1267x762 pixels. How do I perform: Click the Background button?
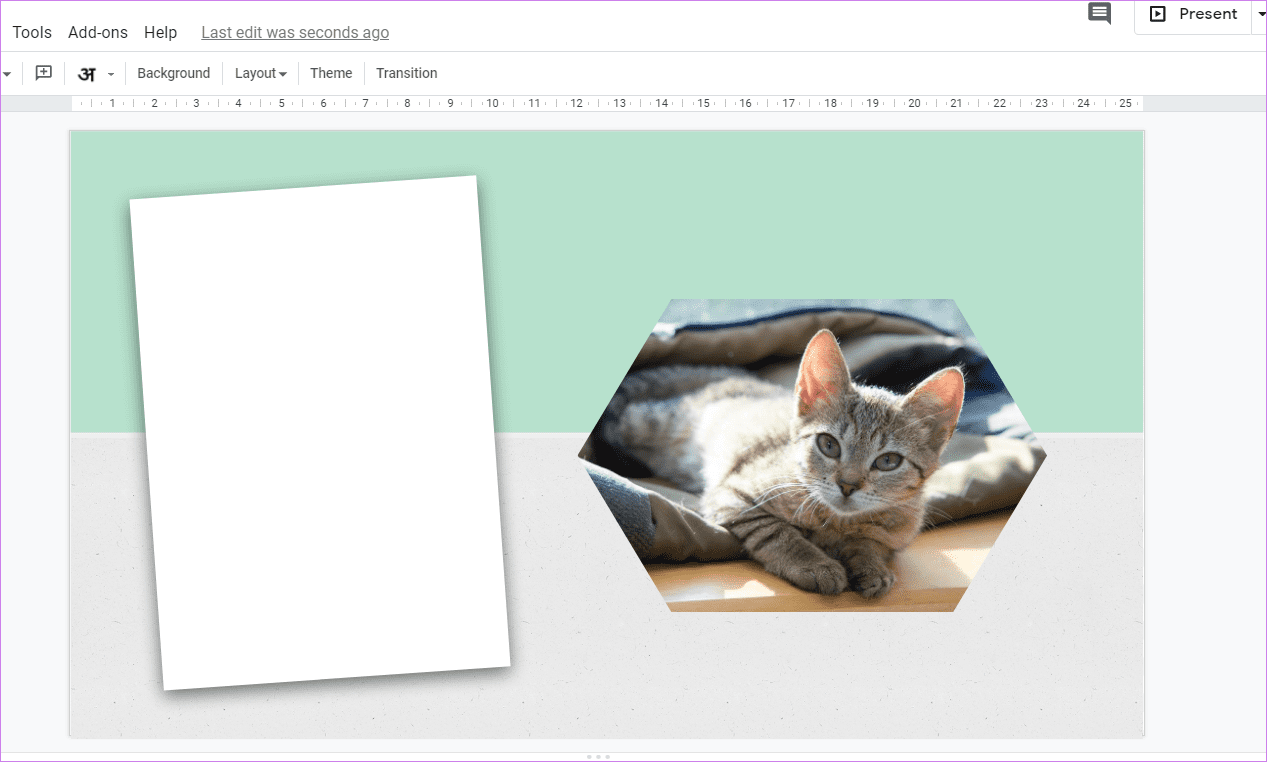[x=174, y=73]
